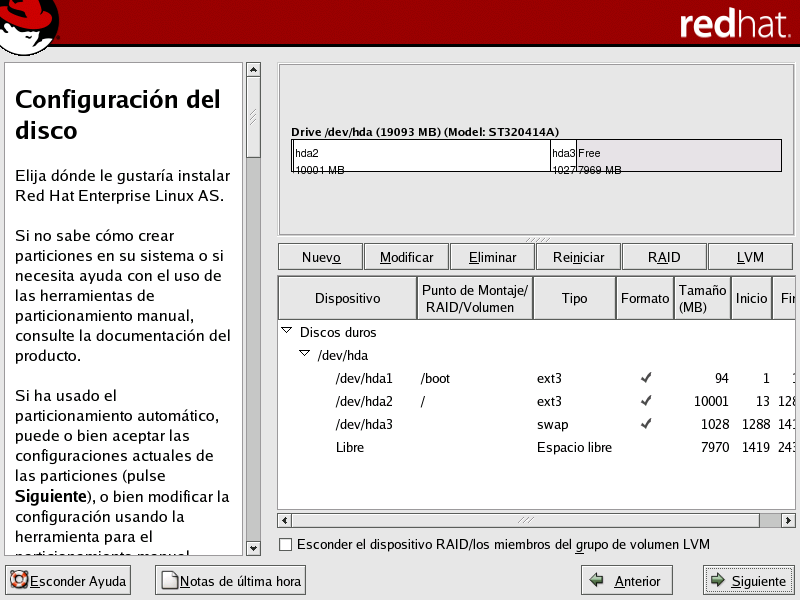This screenshot has height=600, width=800.
Task: Sort by the Dispositivo column header
Action: (347, 298)
